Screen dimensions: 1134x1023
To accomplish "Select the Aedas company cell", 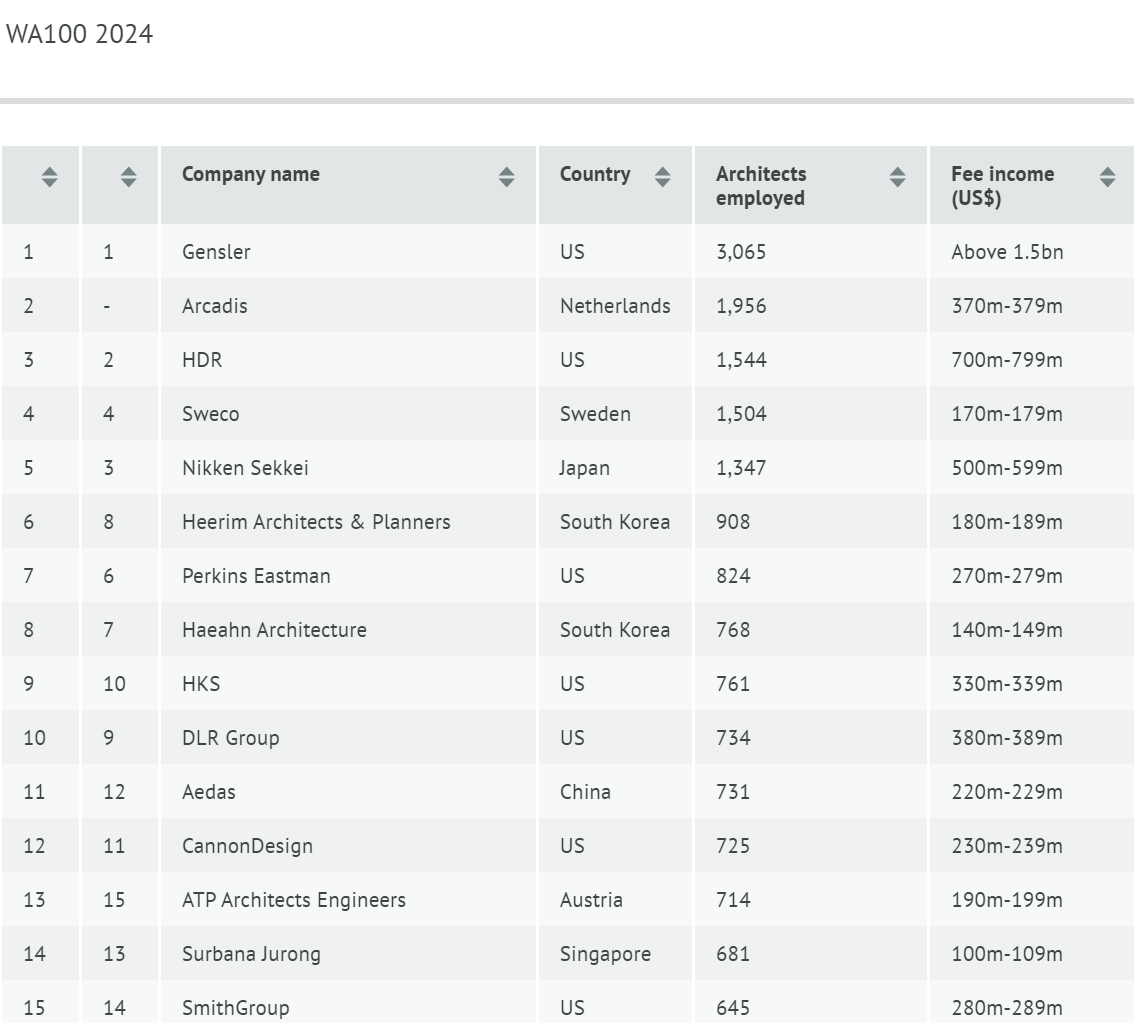I will [x=349, y=792].
